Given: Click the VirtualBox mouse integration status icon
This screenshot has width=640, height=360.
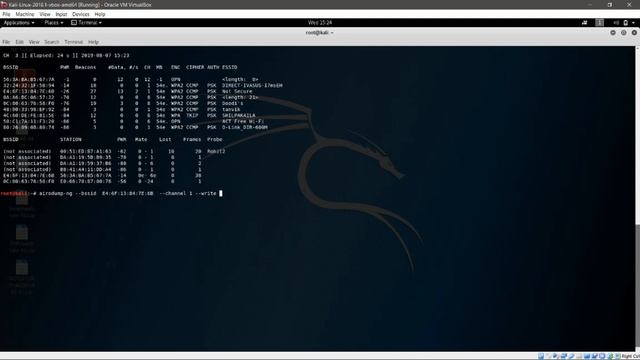Looking at the screenshot, I should click(610, 356).
